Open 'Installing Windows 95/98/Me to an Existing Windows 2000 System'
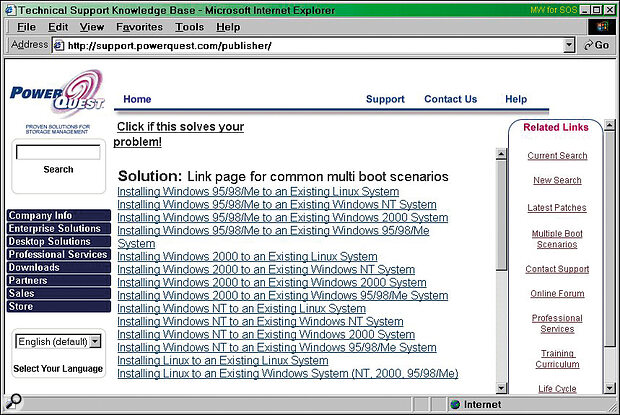Viewport: 620px width, 415px height. tap(283, 218)
